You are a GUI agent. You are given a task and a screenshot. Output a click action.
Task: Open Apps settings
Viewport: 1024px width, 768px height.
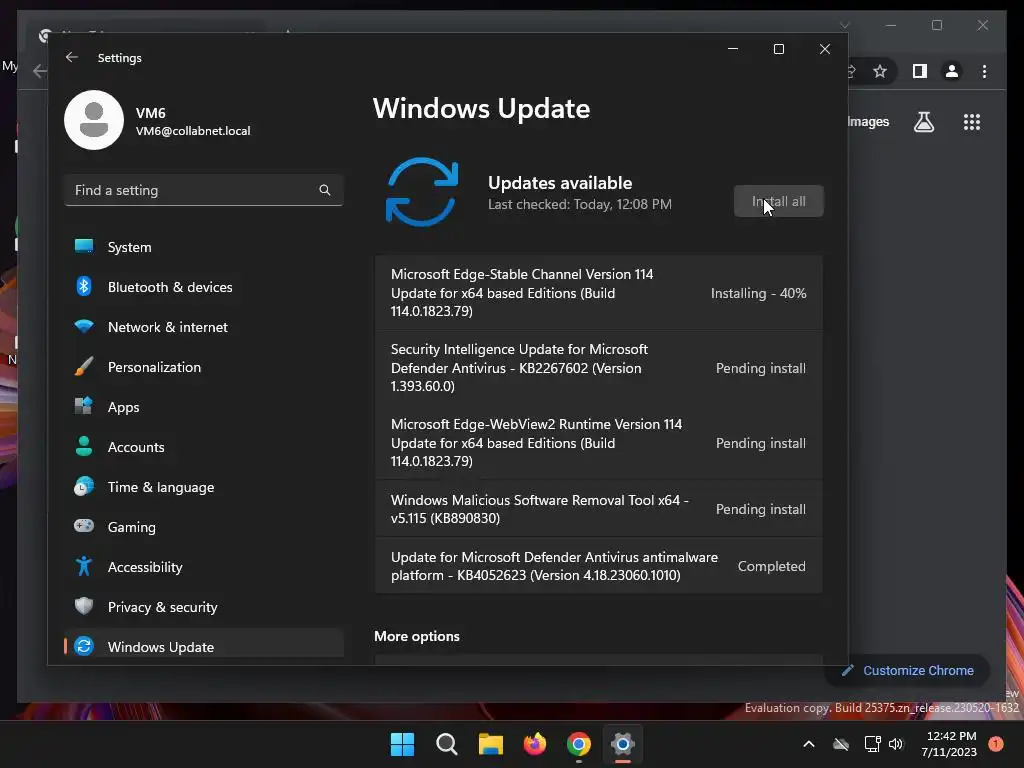204,407
